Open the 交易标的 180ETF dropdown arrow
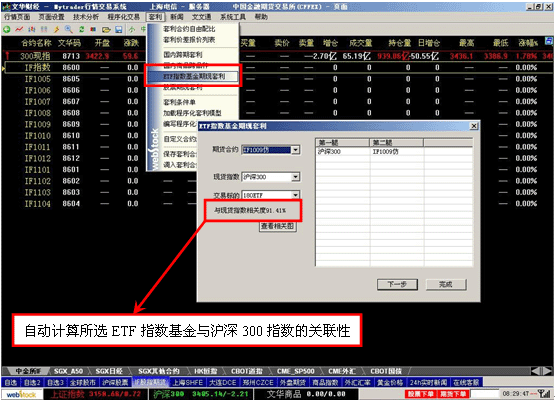Viewport: 555px width, 400px height. (295, 195)
